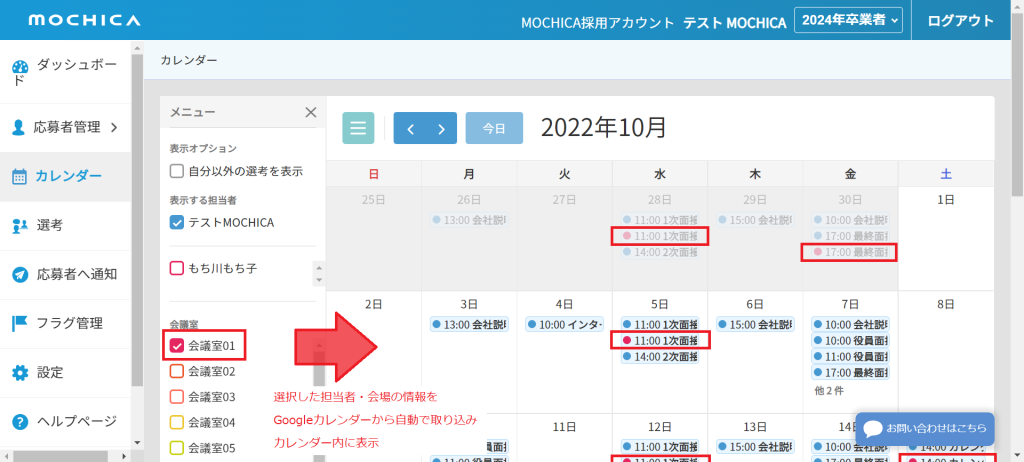1024x462 pixels.
Task: Open the 2024年卒業者 dropdown
Action: (x=848, y=20)
